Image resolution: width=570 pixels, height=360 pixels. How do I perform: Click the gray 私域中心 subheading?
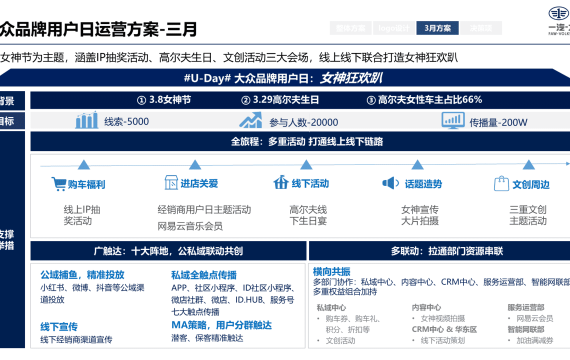pyautogui.click(x=331, y=308)
